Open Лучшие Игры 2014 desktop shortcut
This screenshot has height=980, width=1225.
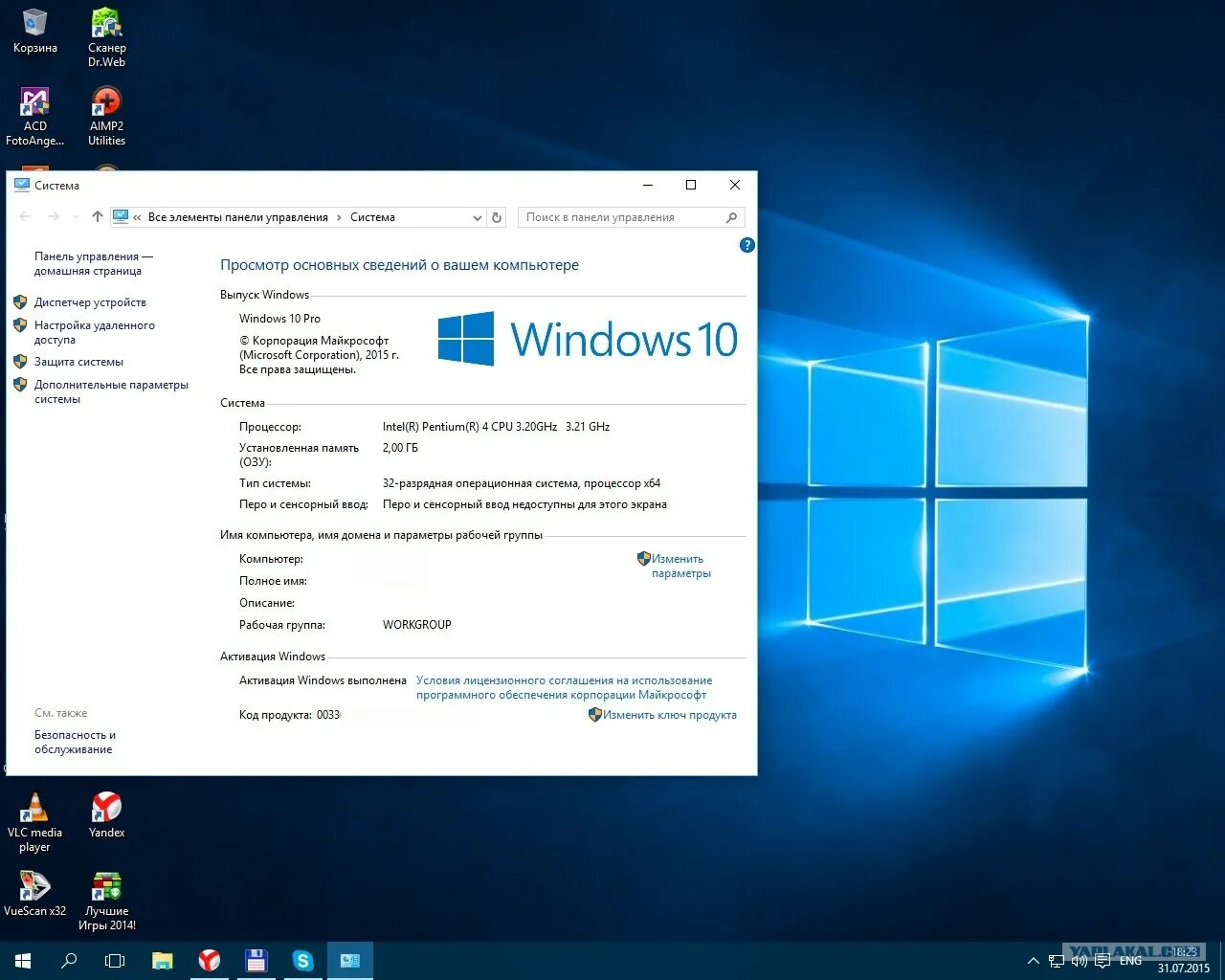pos(106,901)
